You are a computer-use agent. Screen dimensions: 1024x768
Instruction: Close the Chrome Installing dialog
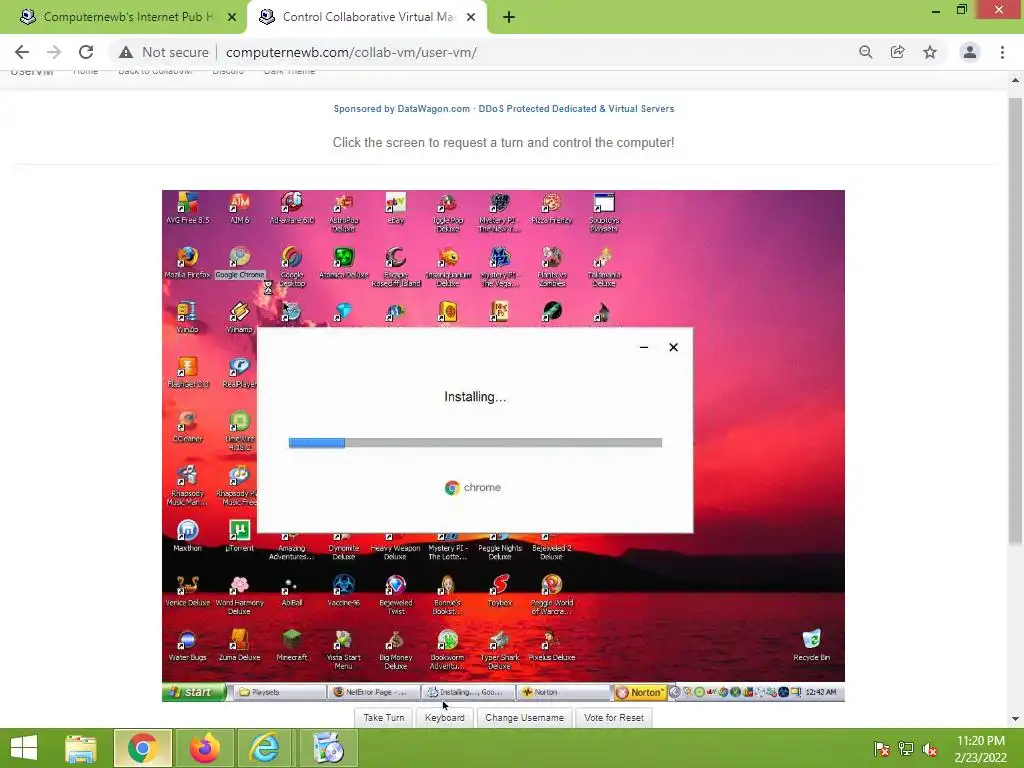click(x=673, y=347)
